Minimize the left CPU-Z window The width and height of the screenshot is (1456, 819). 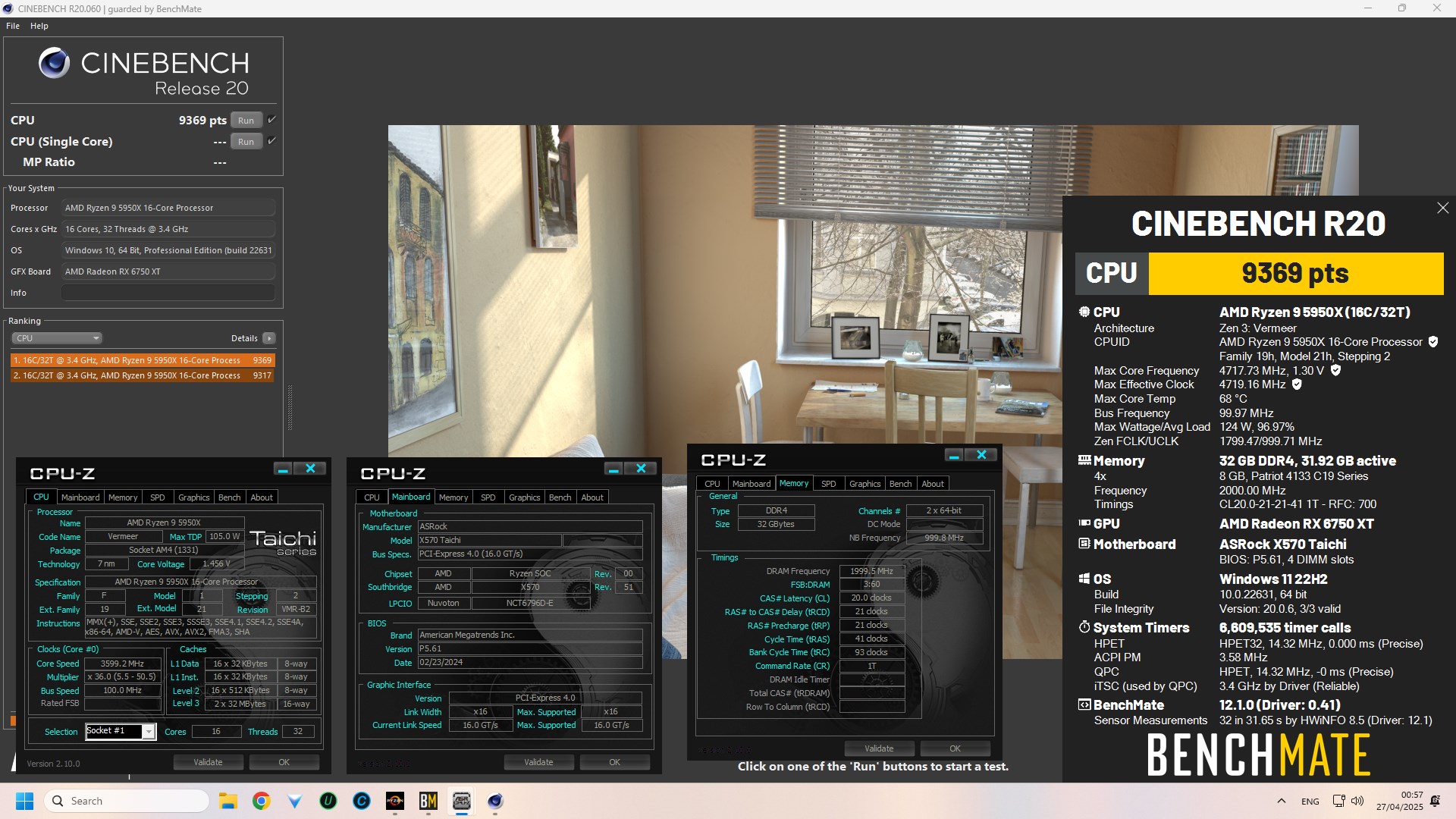tap(283, 469)
